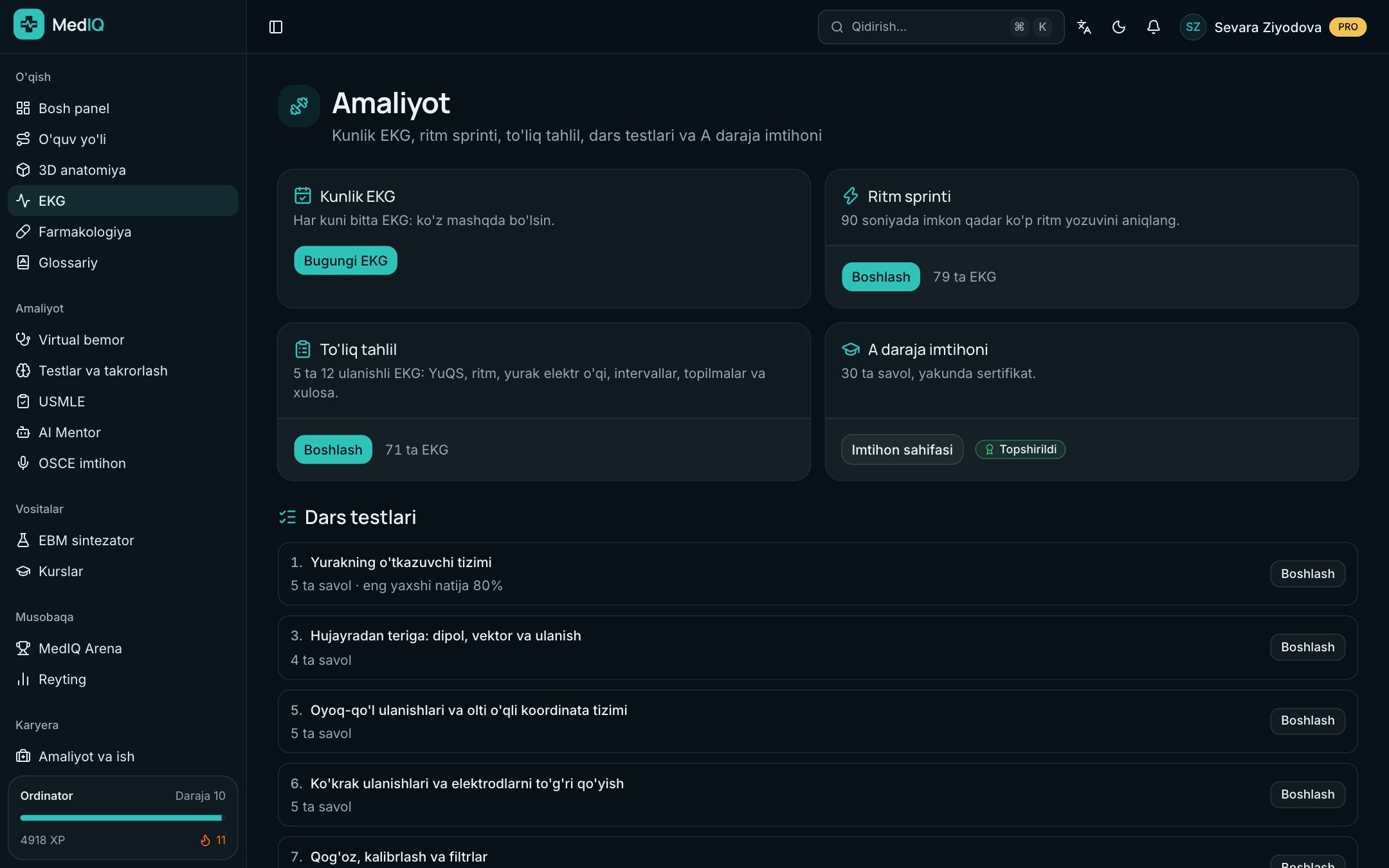The width and height of the screenshot is (1389, 868).
Task: Start Ritm sprinti with Boshlash
Action: tap(880, 276)
